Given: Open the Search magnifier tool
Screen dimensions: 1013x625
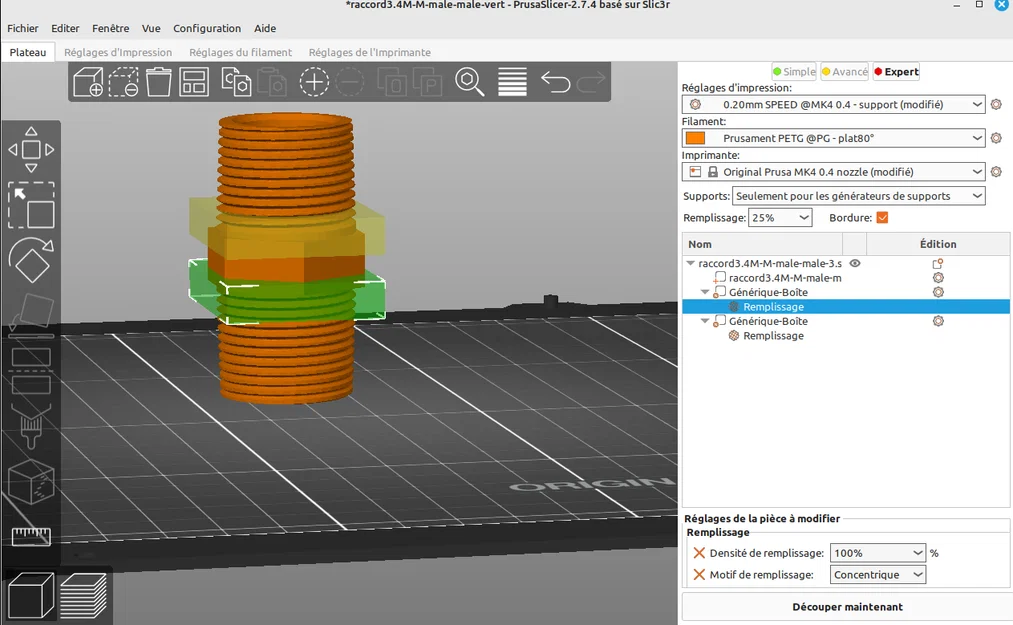Looking at the screenshot, I should tap(470, 82).
